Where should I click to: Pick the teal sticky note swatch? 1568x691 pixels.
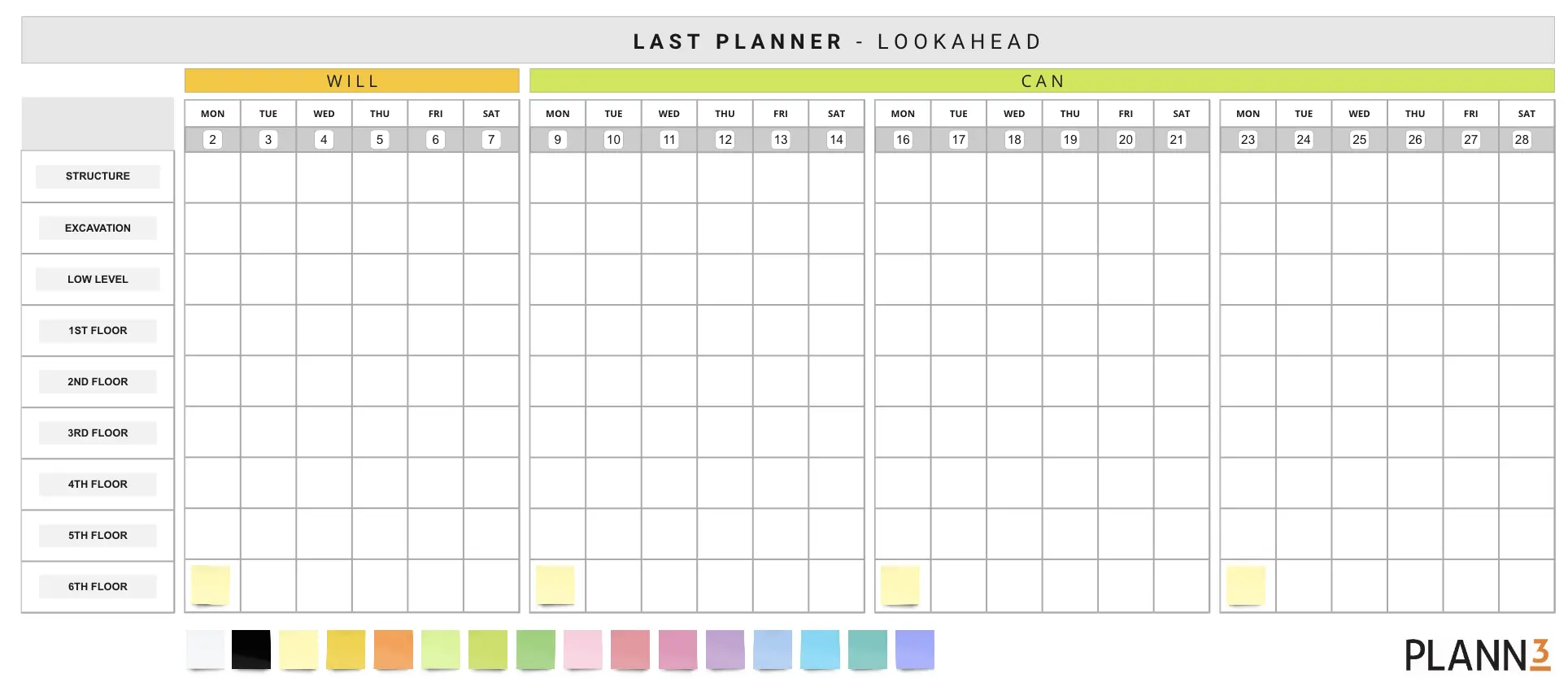tap(867, 650)
